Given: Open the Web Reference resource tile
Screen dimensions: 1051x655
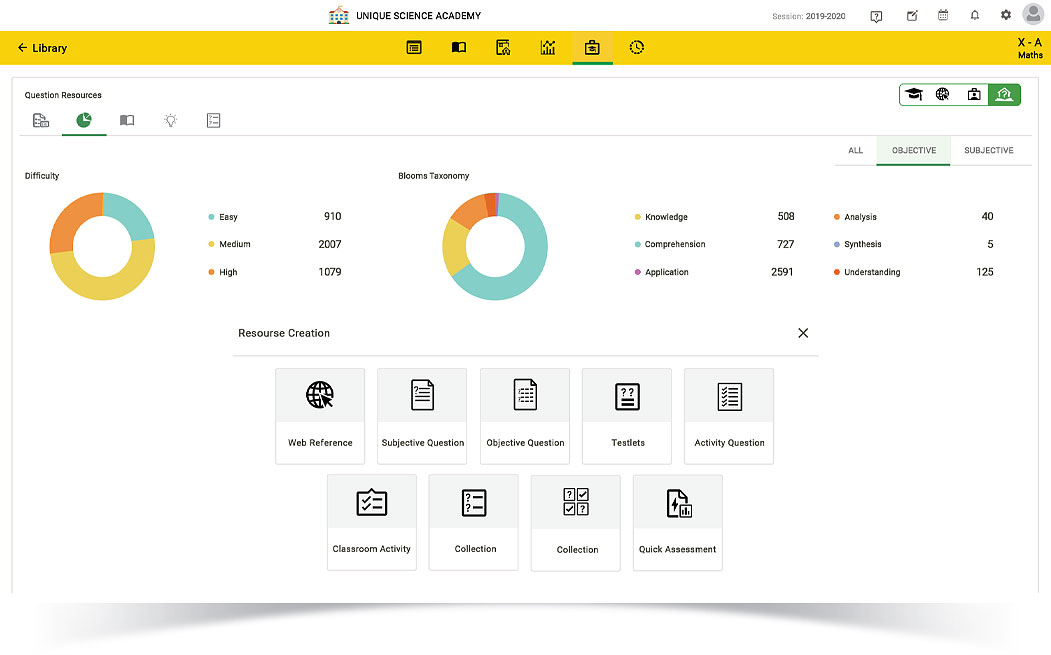Looking at the screenshot, I should coord(320,415).
